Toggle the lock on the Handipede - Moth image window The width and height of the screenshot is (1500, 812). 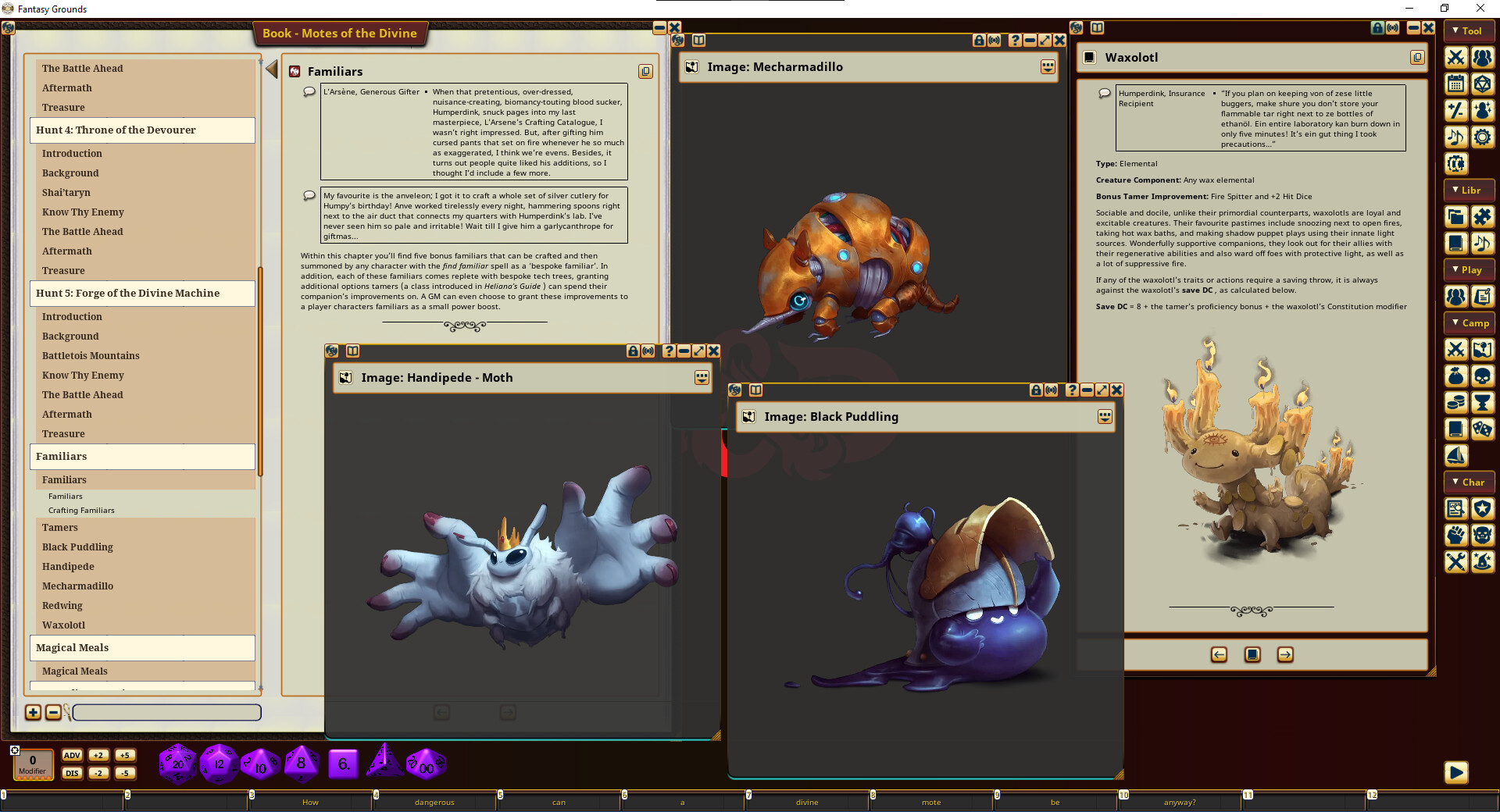click(633, 351)
